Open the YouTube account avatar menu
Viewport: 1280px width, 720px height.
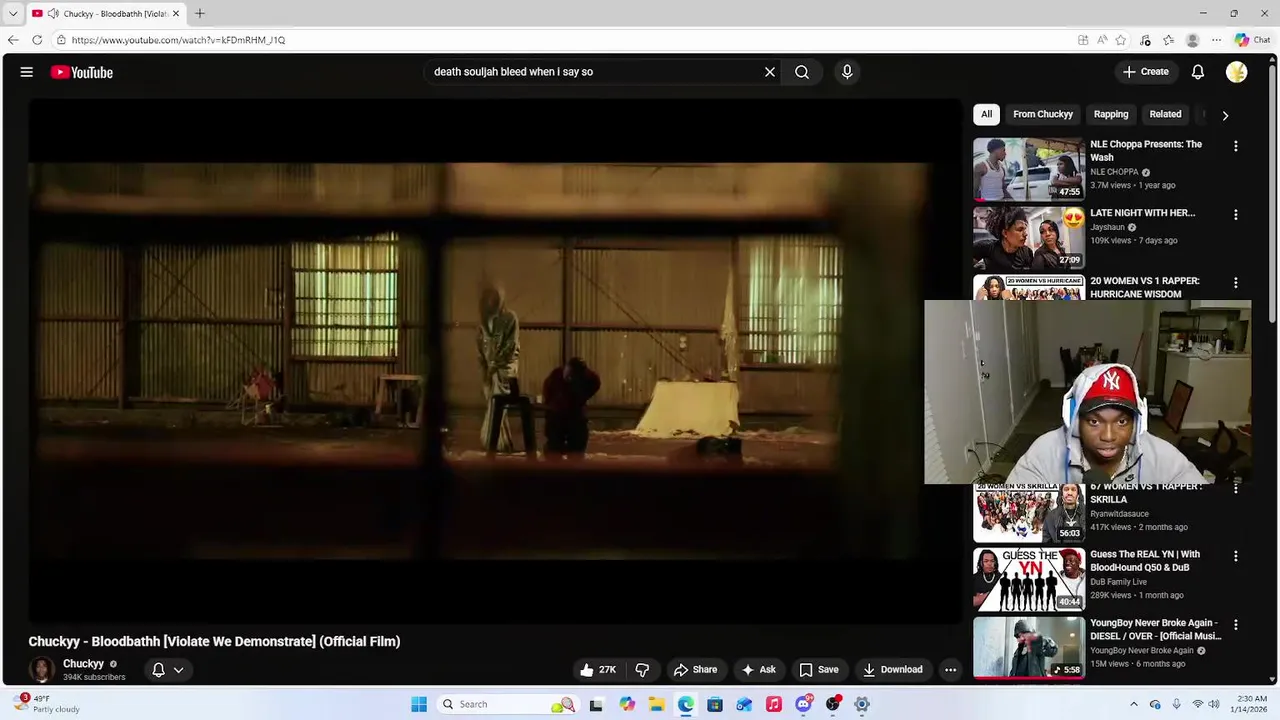1237,72
